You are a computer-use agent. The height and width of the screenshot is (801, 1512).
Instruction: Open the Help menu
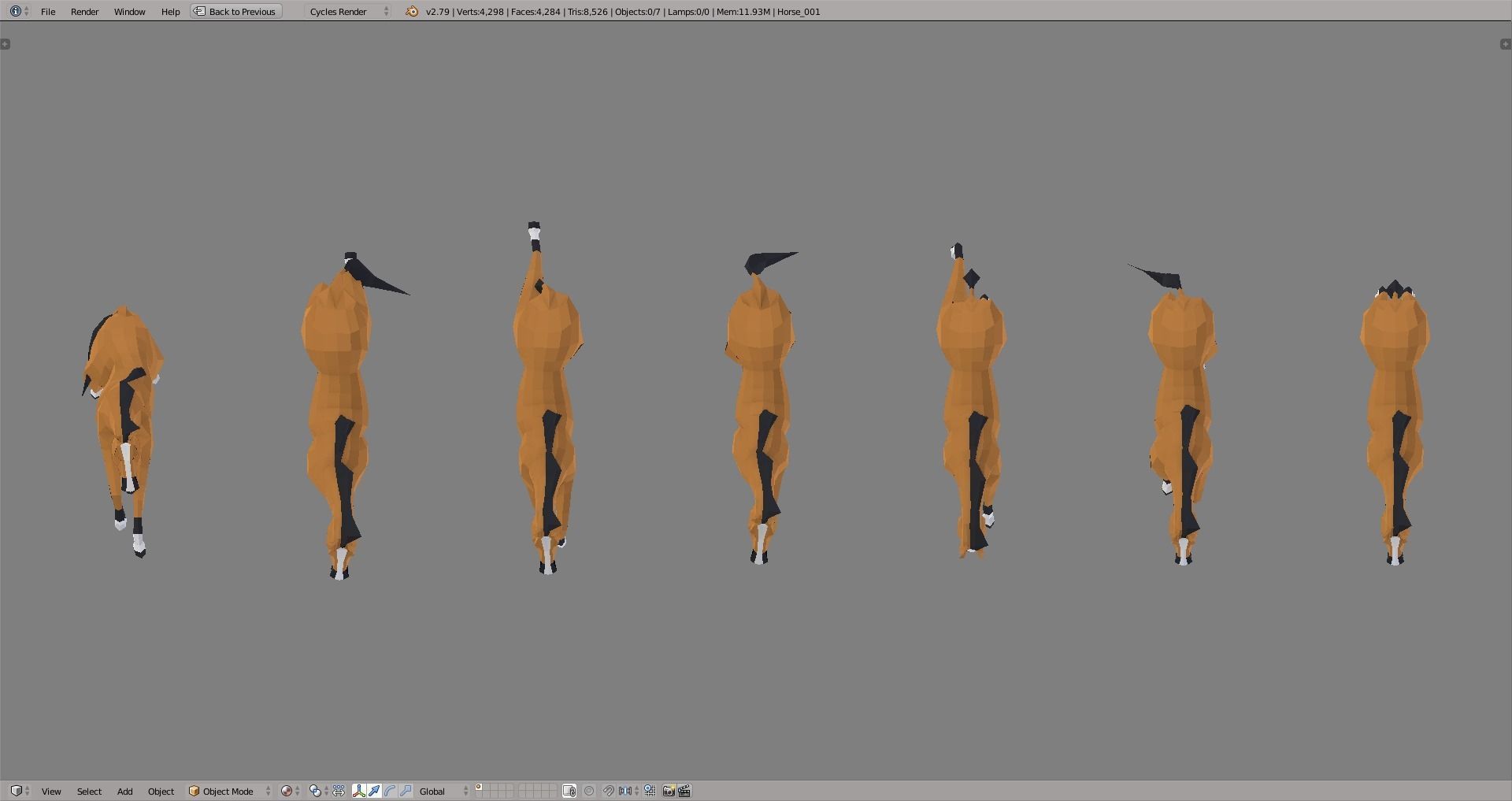coord(170,12)
